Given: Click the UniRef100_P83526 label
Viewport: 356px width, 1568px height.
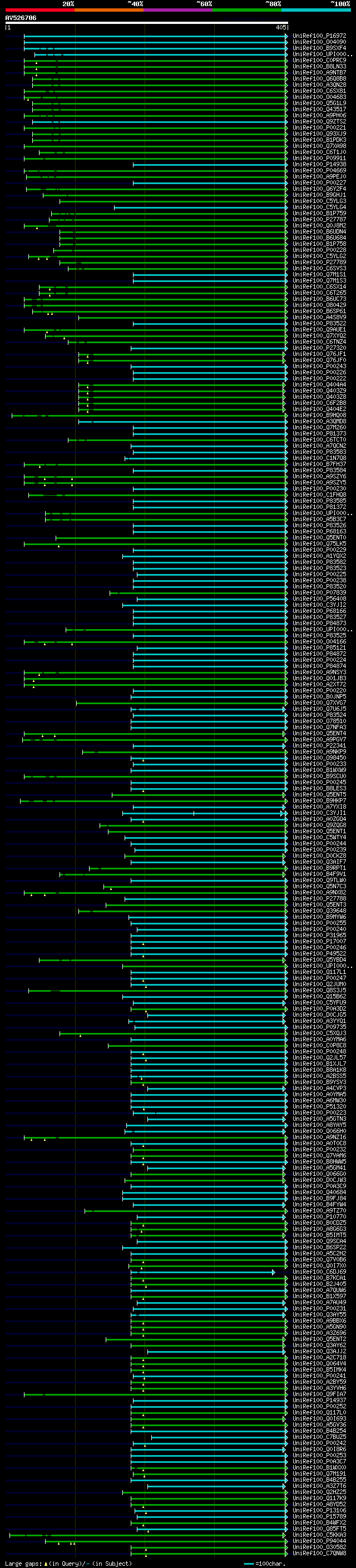Looking at the screenshot, I should tap(319, 525).
